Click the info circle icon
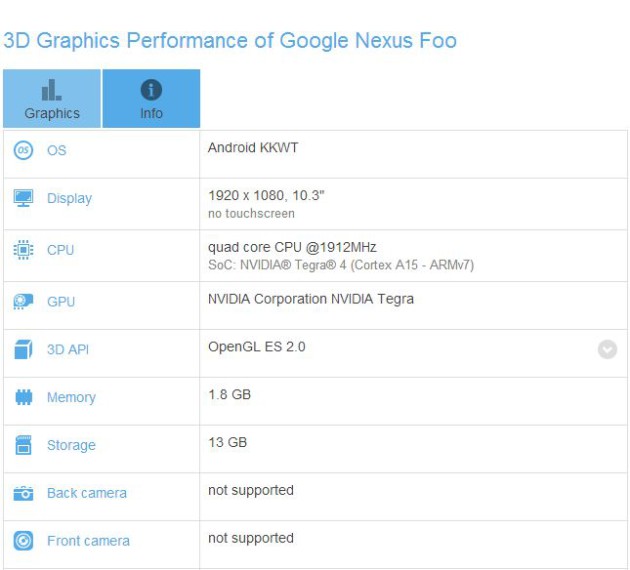The width and height of the screenshot is (630, 570). click(x=151, y=90)
